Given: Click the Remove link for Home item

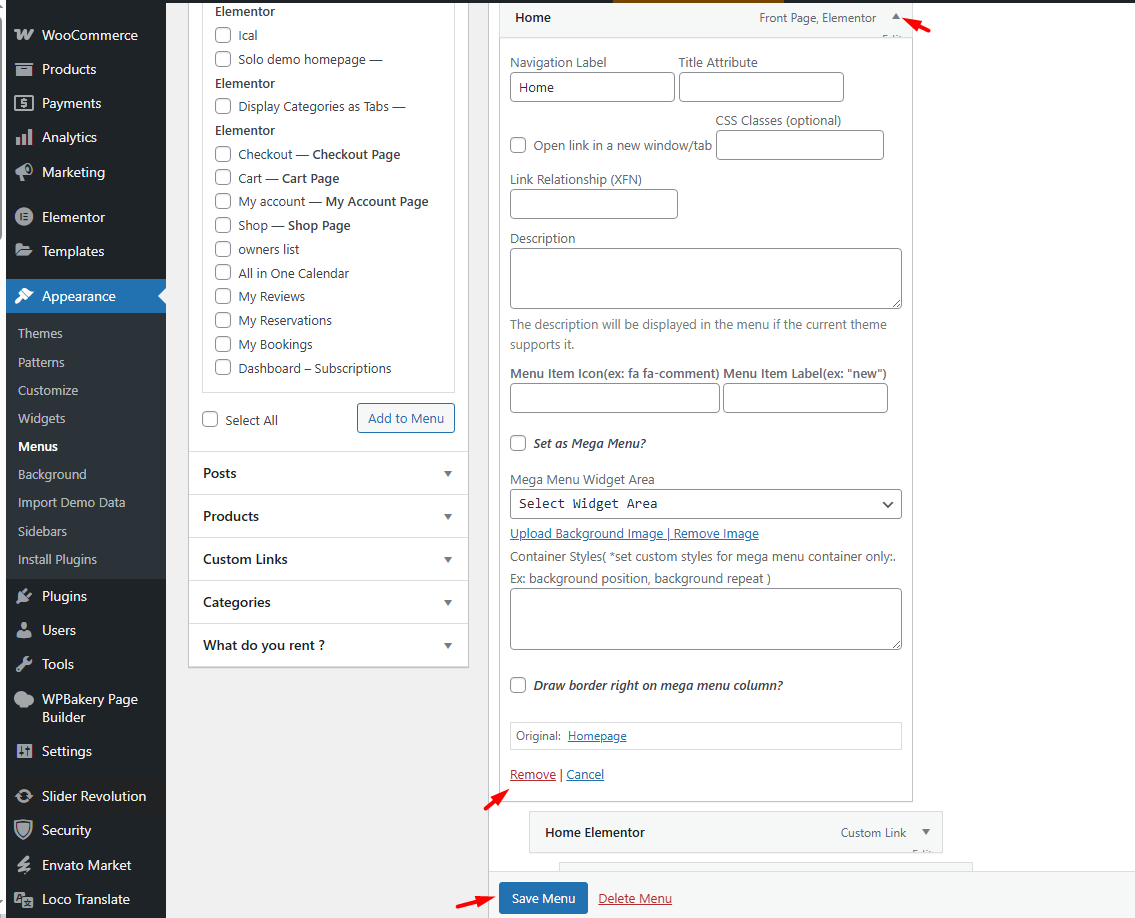Looking at the screenshot, I should click(533, 774).
